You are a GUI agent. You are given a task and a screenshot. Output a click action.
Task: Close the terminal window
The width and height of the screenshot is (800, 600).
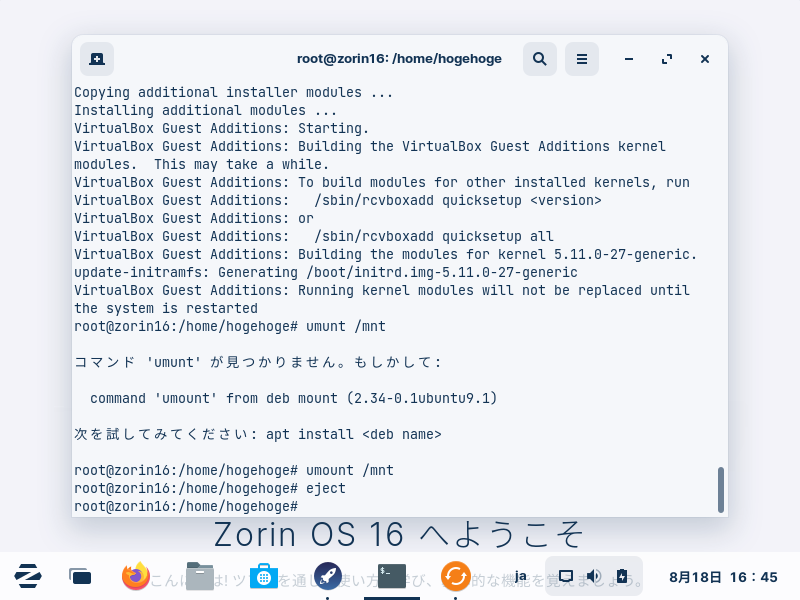click(x=705, y=59)
